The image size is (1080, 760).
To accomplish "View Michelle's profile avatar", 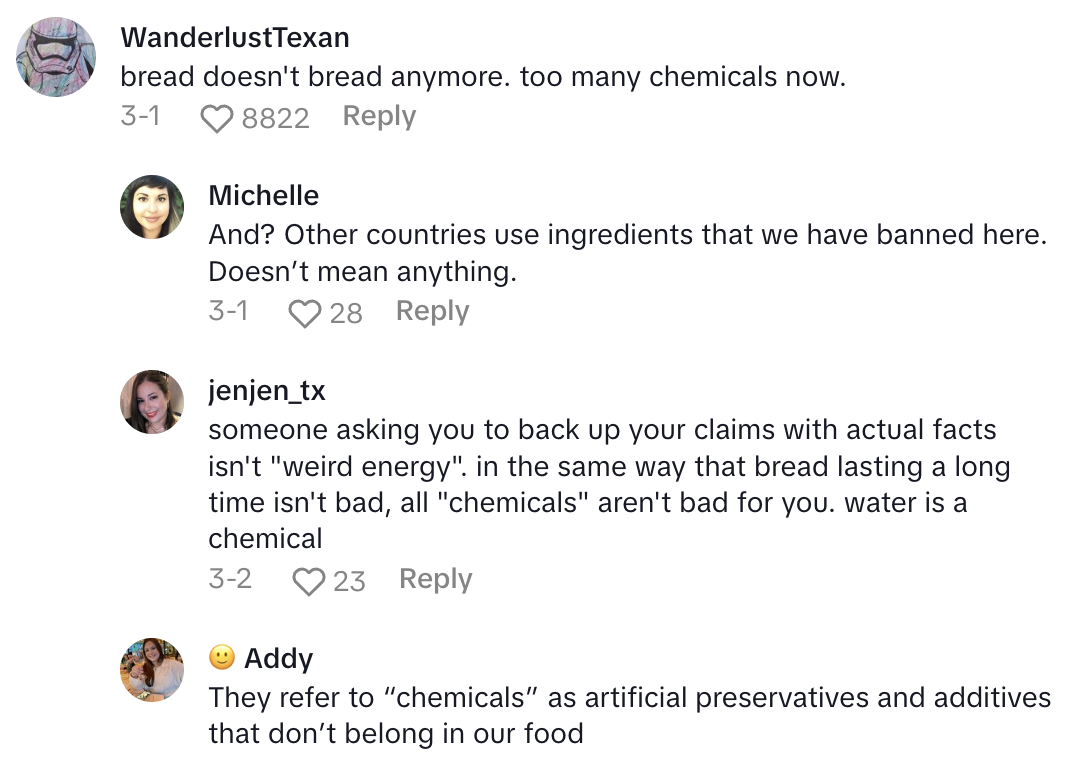I will (152, 207).
